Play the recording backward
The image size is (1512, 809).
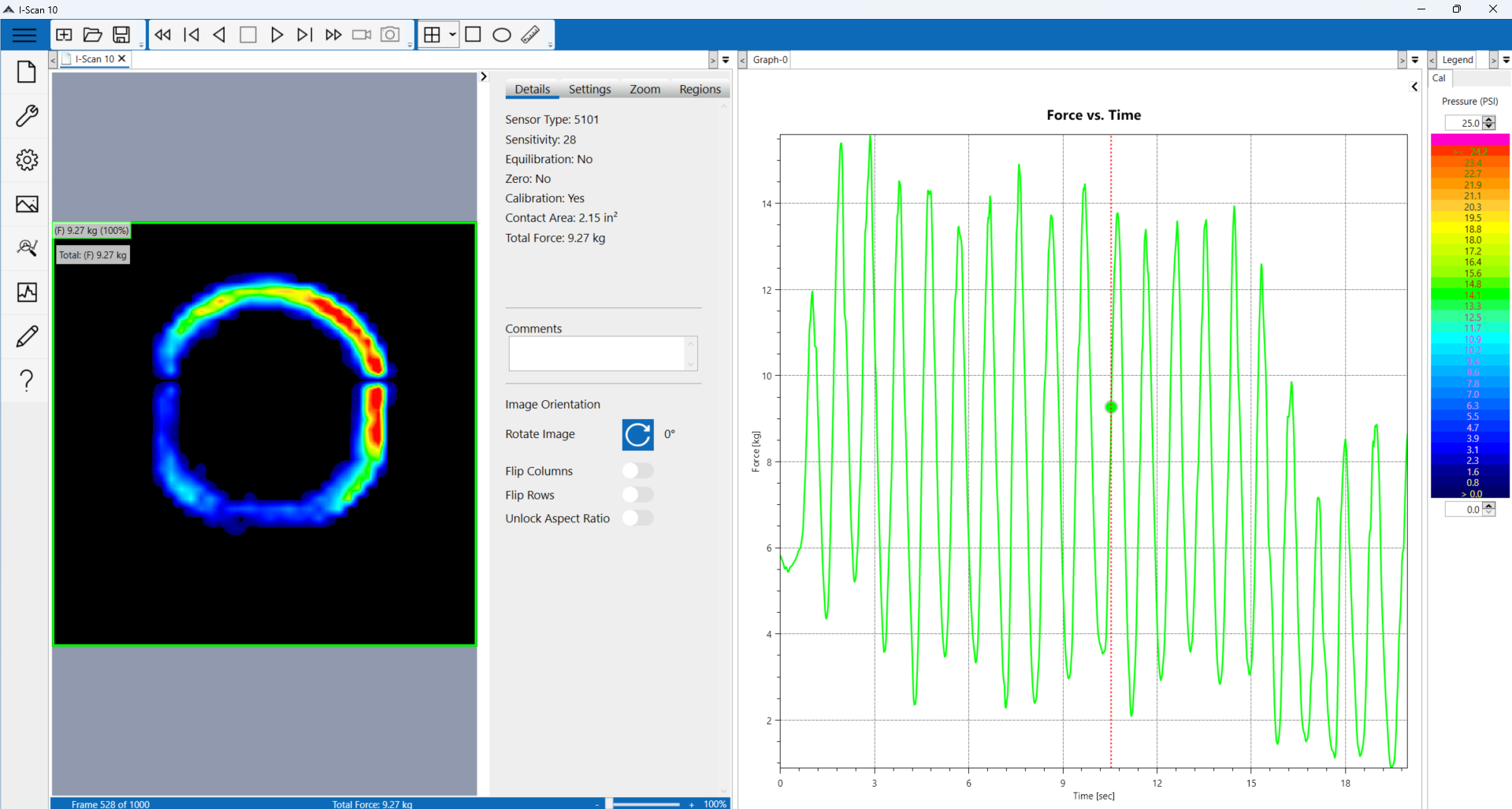click(220, 35)
